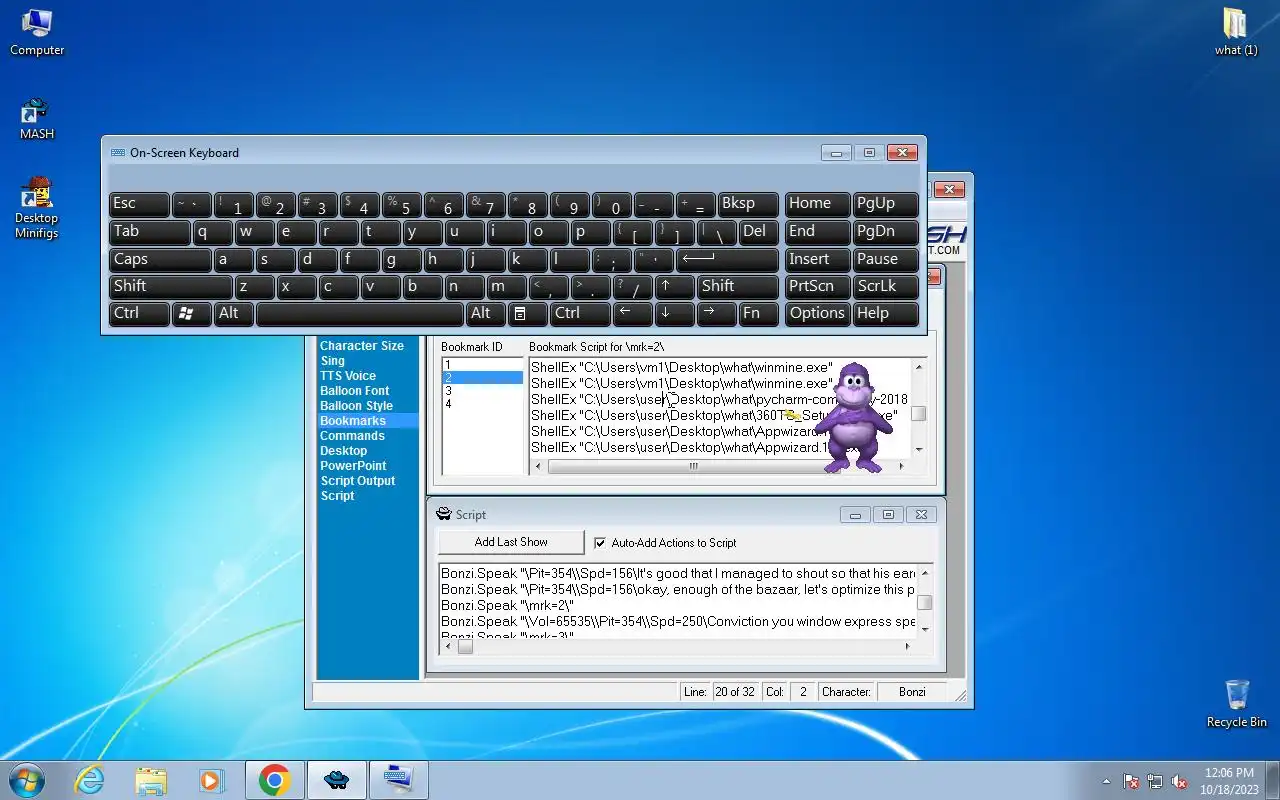Switch to On-Screen Keyboard taskbar button
This screenshot has width=1280, height=800.
click(x=399, y=780)
